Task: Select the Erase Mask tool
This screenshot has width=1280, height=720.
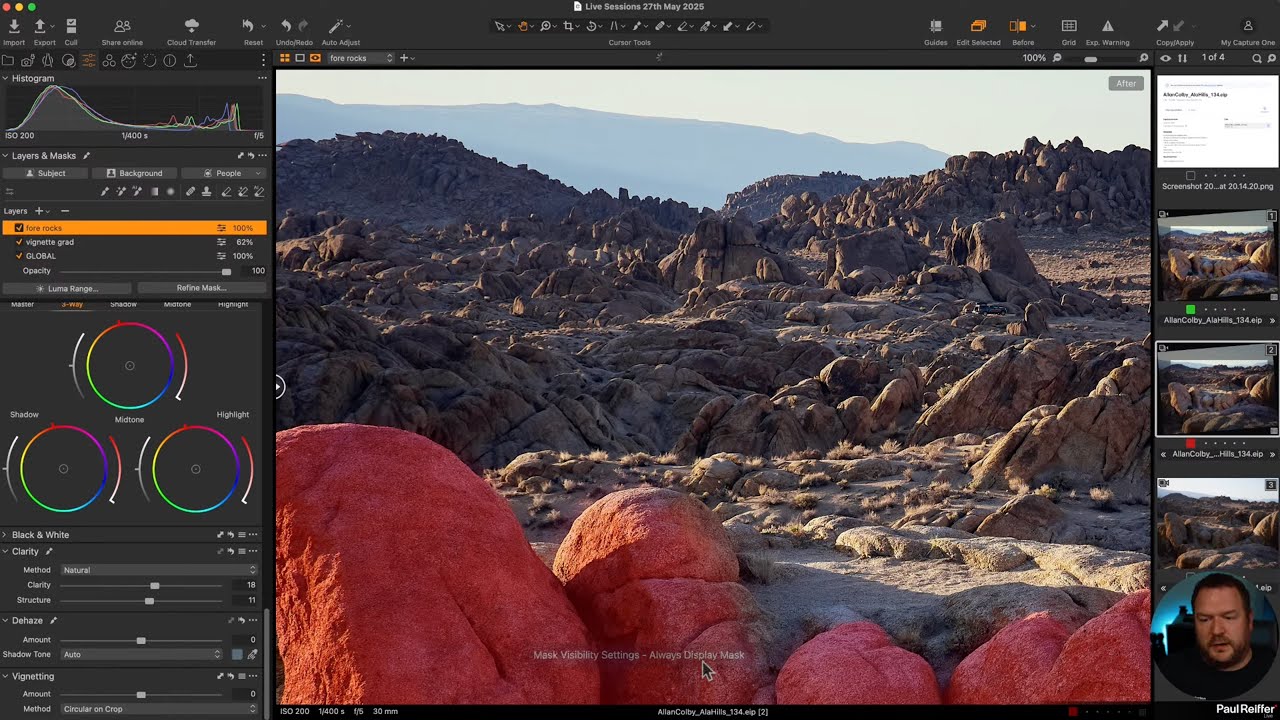Action: tap(226, 192)
